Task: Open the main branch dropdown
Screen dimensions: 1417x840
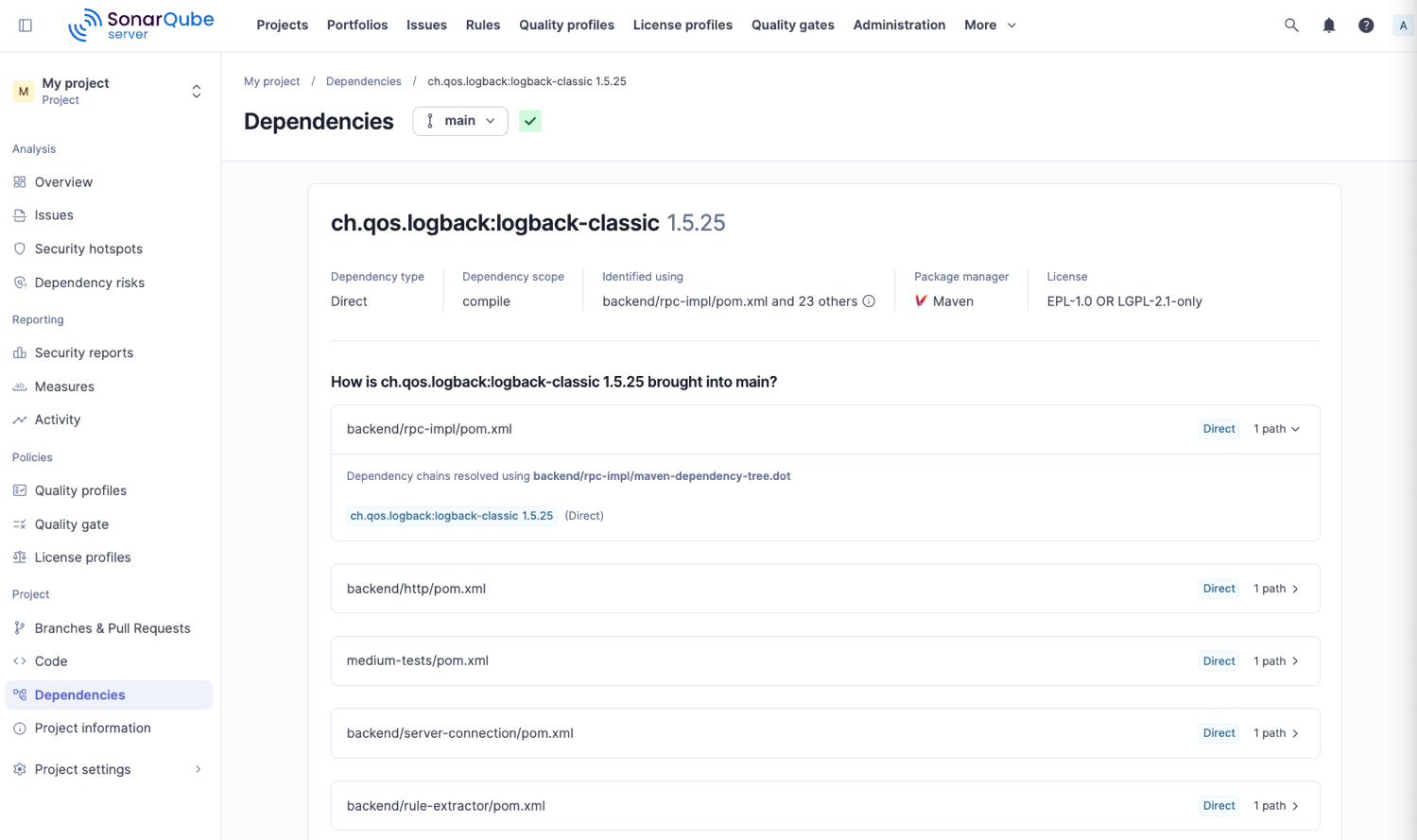Action: pyautogui.click(x=459, y=121)
